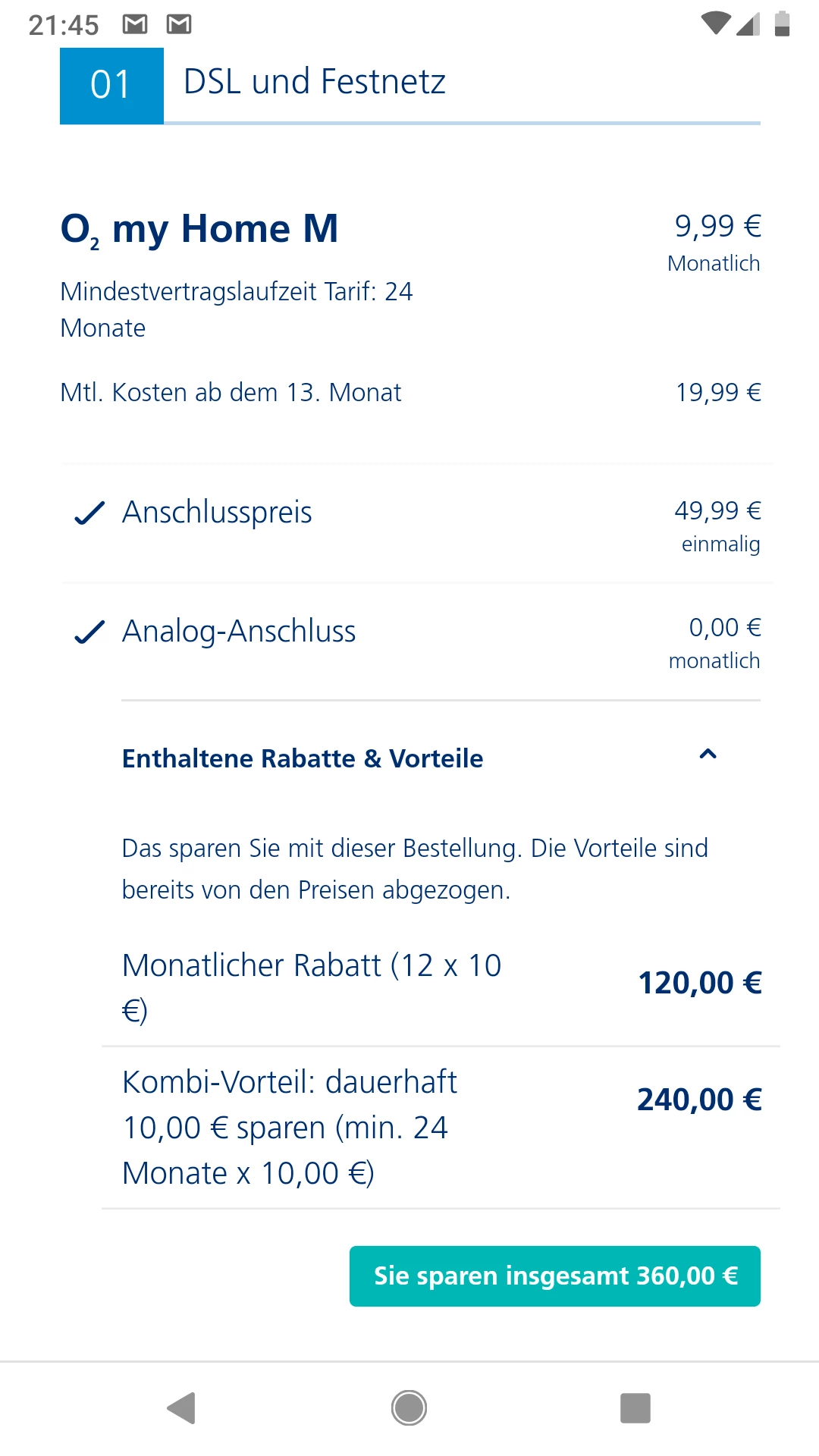Viewport: 819px width, 1456px height.
Task: Open recent apps with square button
Action: [x=635, y=1408]
